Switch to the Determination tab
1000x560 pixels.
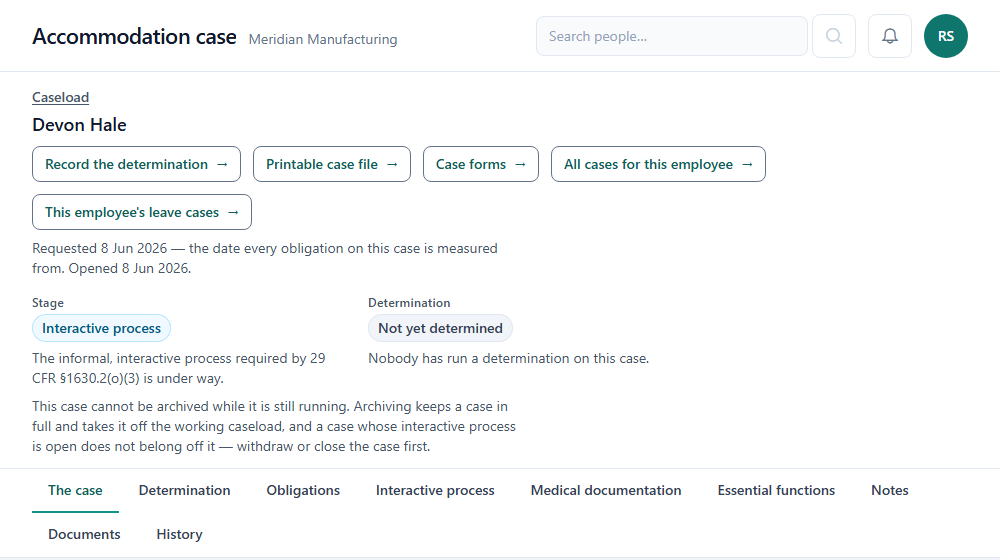(x=184, y=490)
